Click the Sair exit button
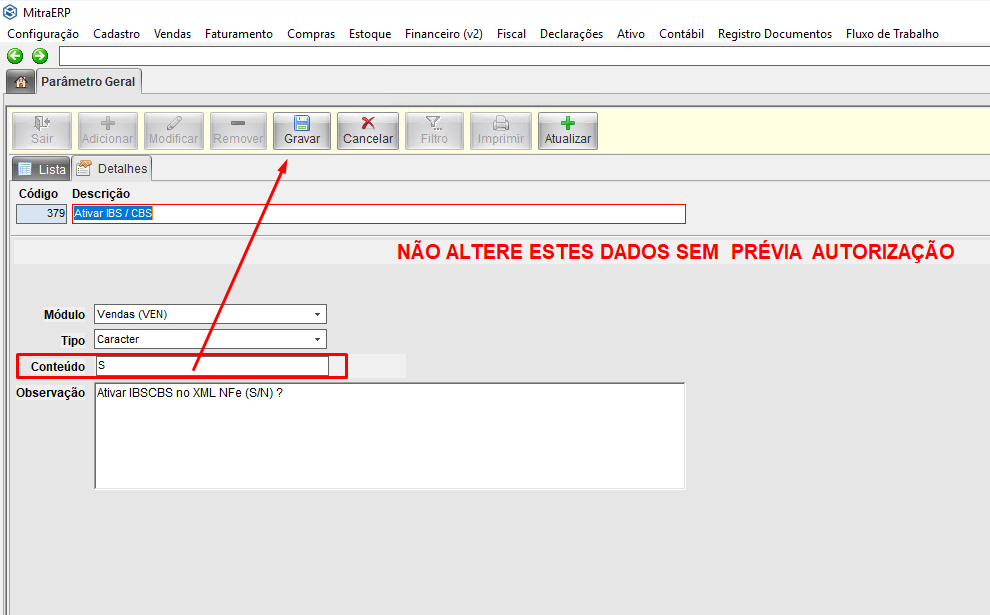 (42, 131)
